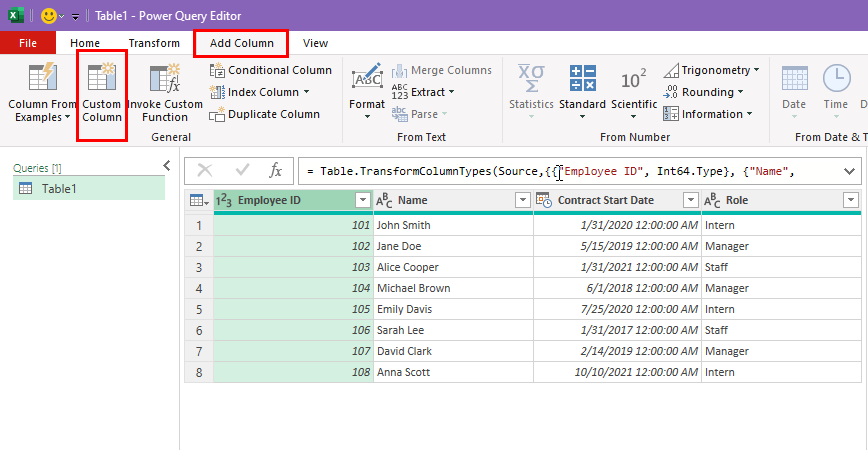Select row number 8
Viewport: 868px width, 450px height.
click(199, 373)
